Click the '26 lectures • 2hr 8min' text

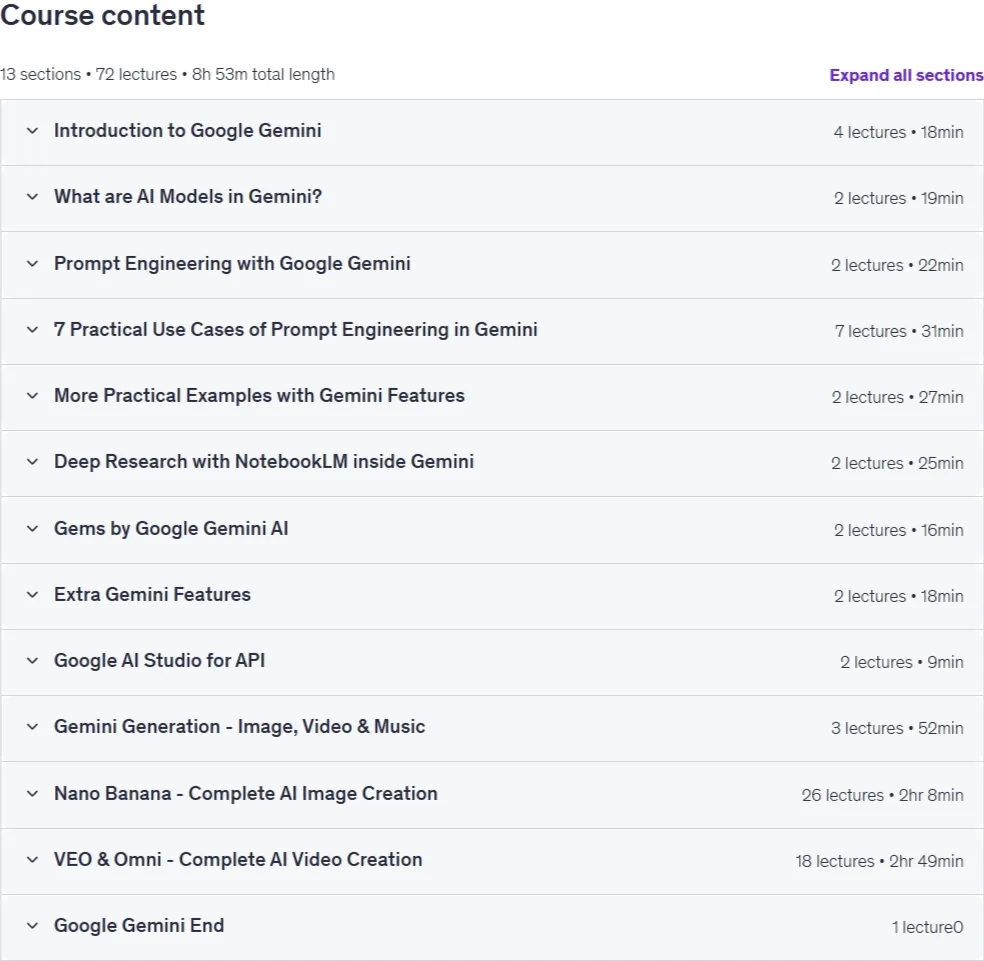882,795
